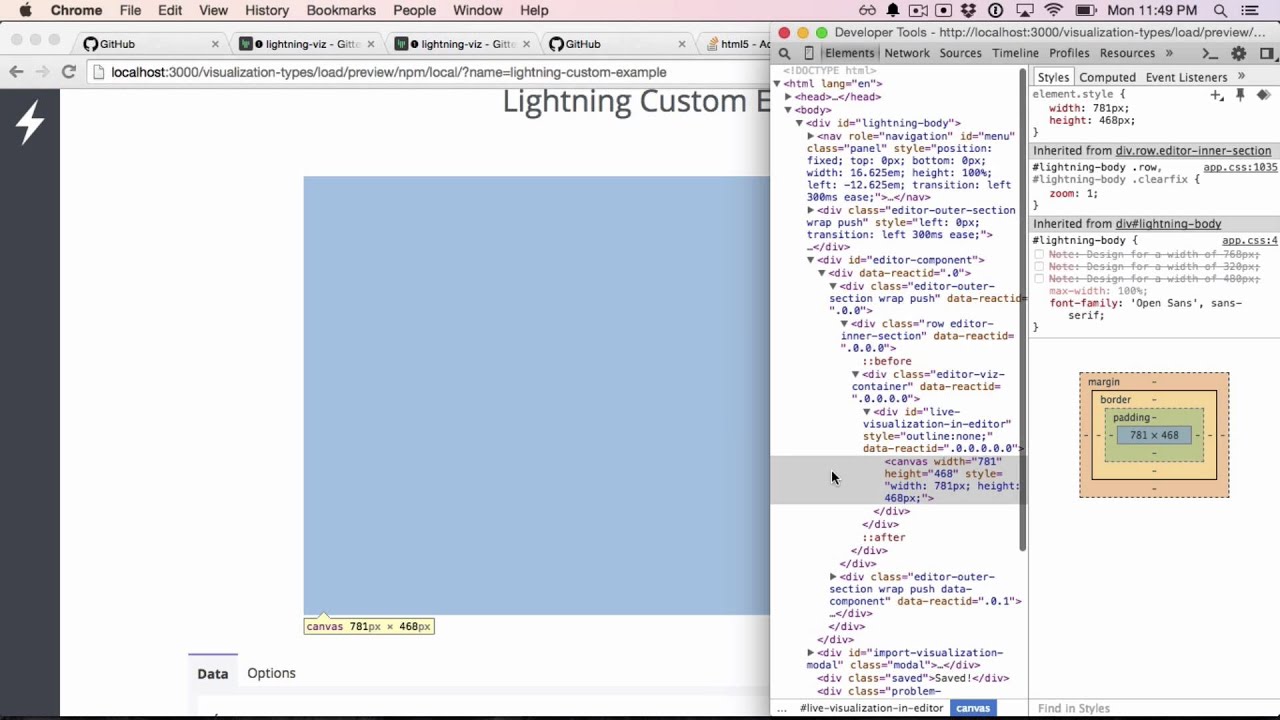Click the Find in Styles field
The image size is (1280, 720).
[x=1152, y=708]
